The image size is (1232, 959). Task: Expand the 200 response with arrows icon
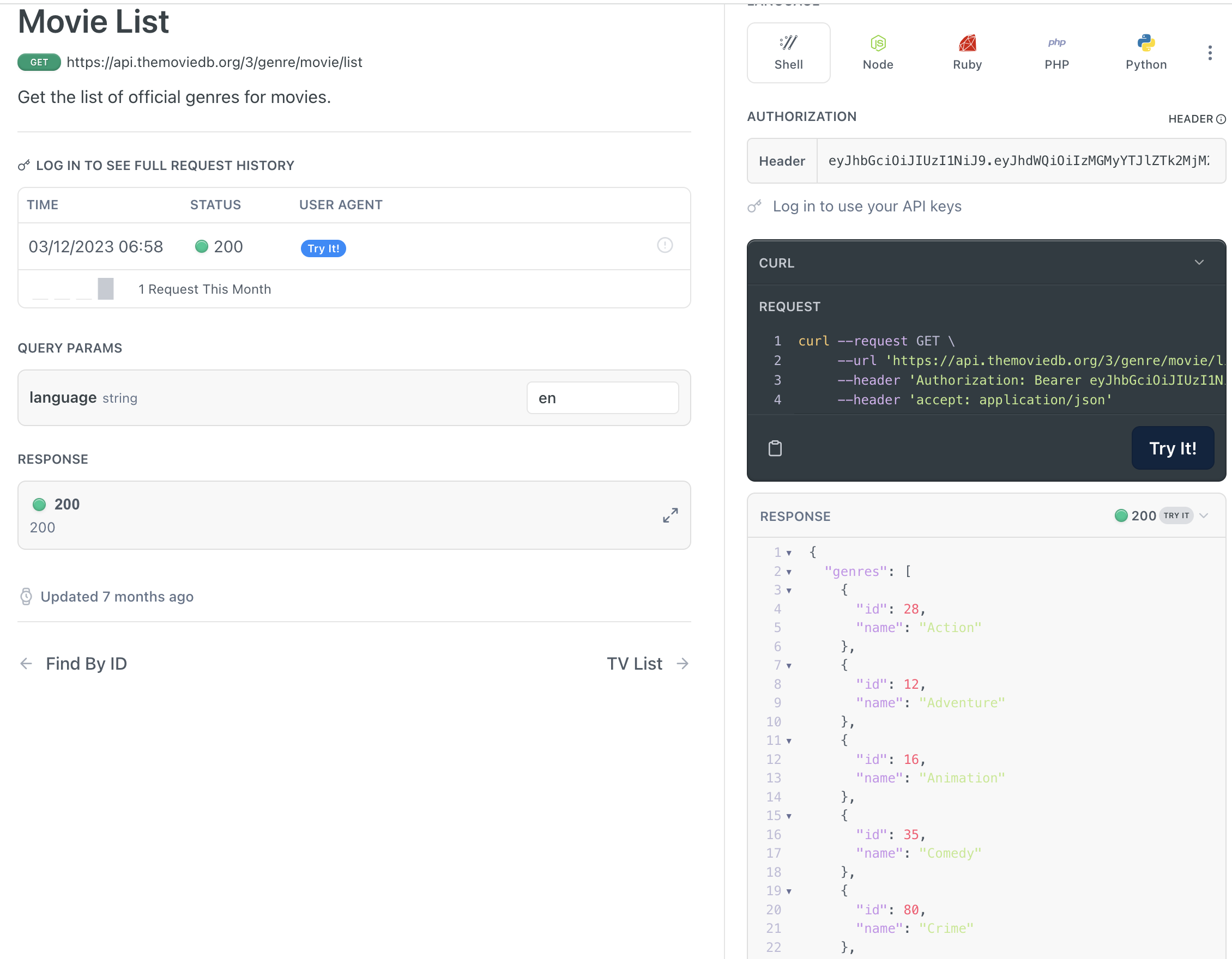click(x=670, y=515)
